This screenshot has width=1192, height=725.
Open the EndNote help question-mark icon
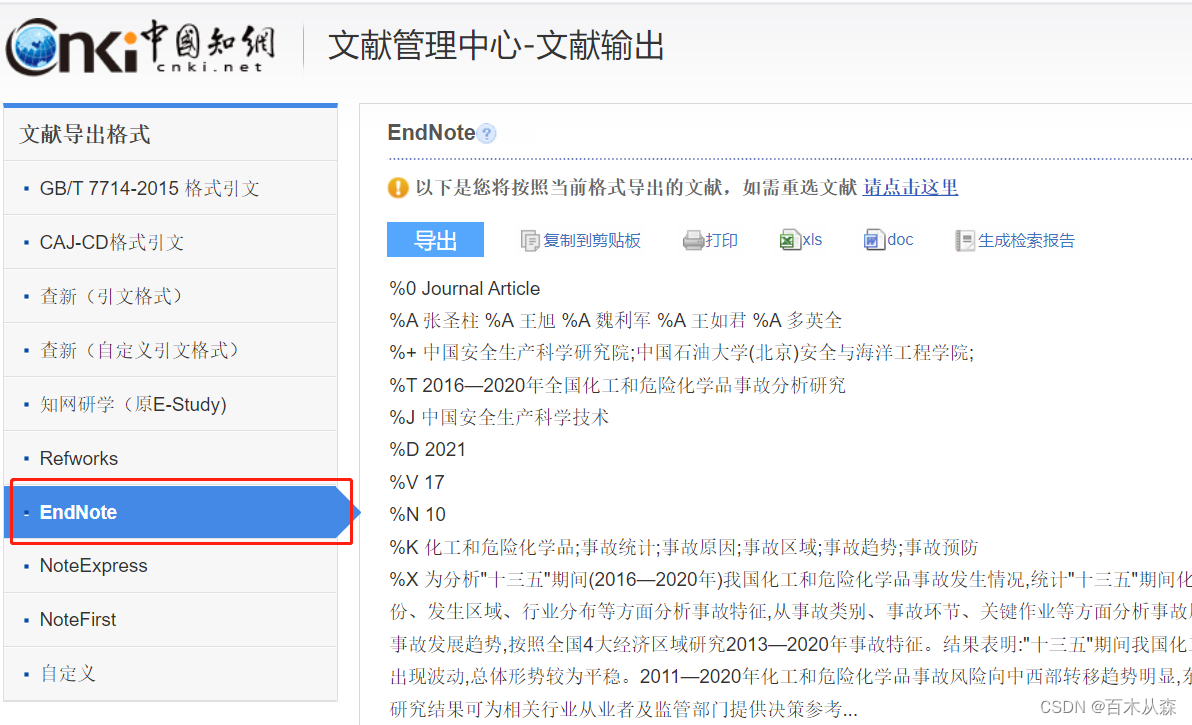487,134
